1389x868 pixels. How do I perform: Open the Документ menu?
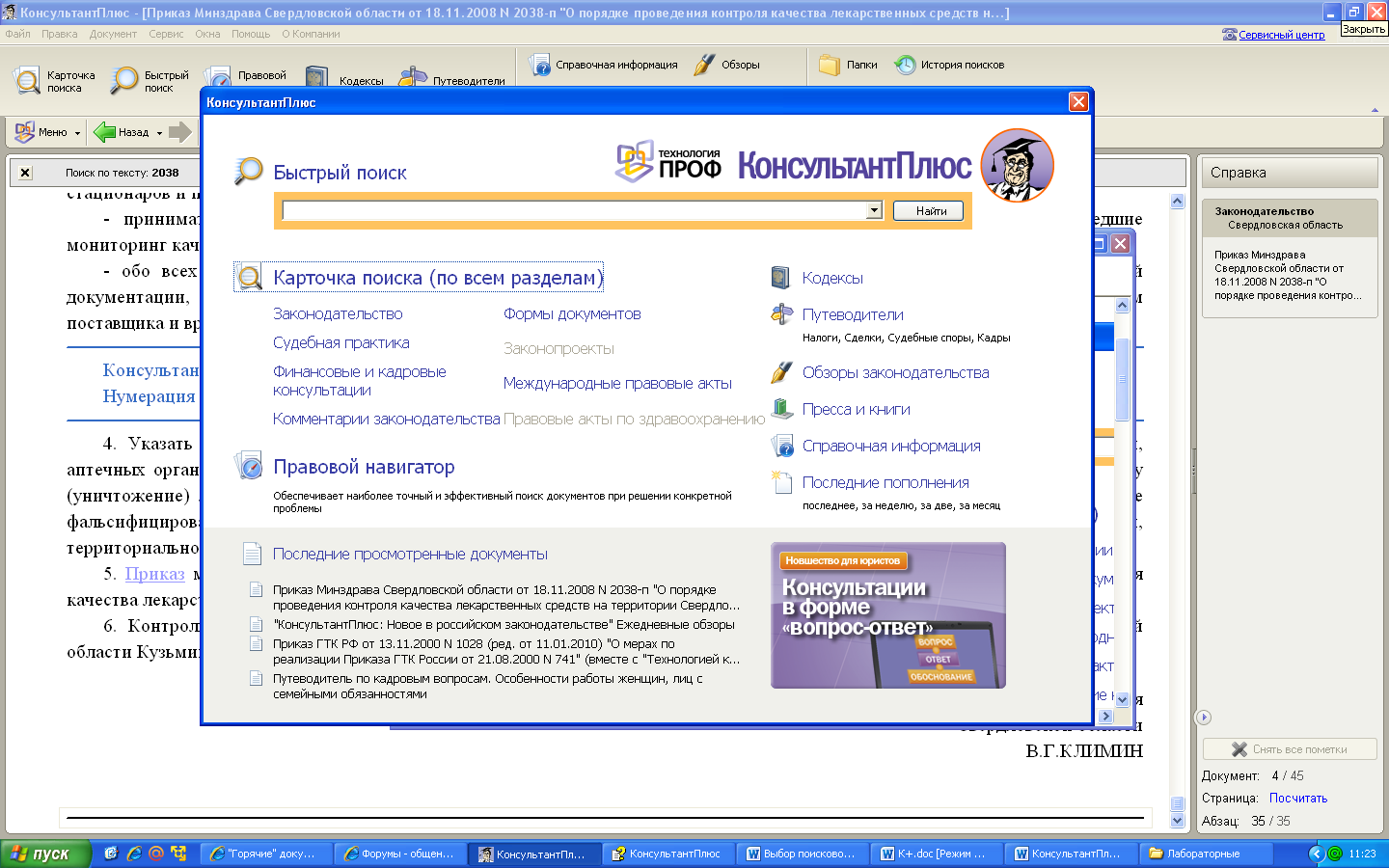113,34
